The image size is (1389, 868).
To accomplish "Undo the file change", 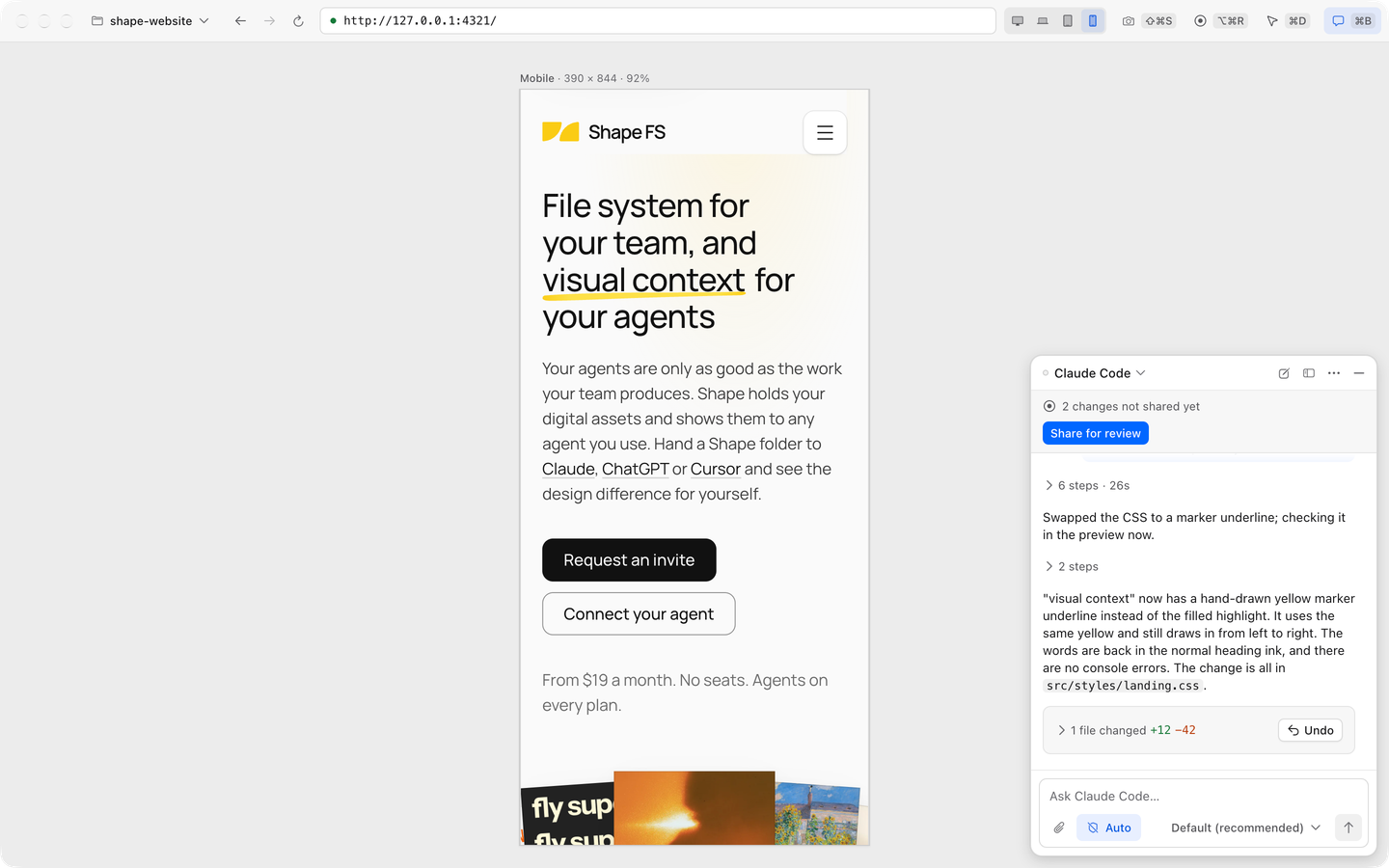I will click(x=1310, y=730).
